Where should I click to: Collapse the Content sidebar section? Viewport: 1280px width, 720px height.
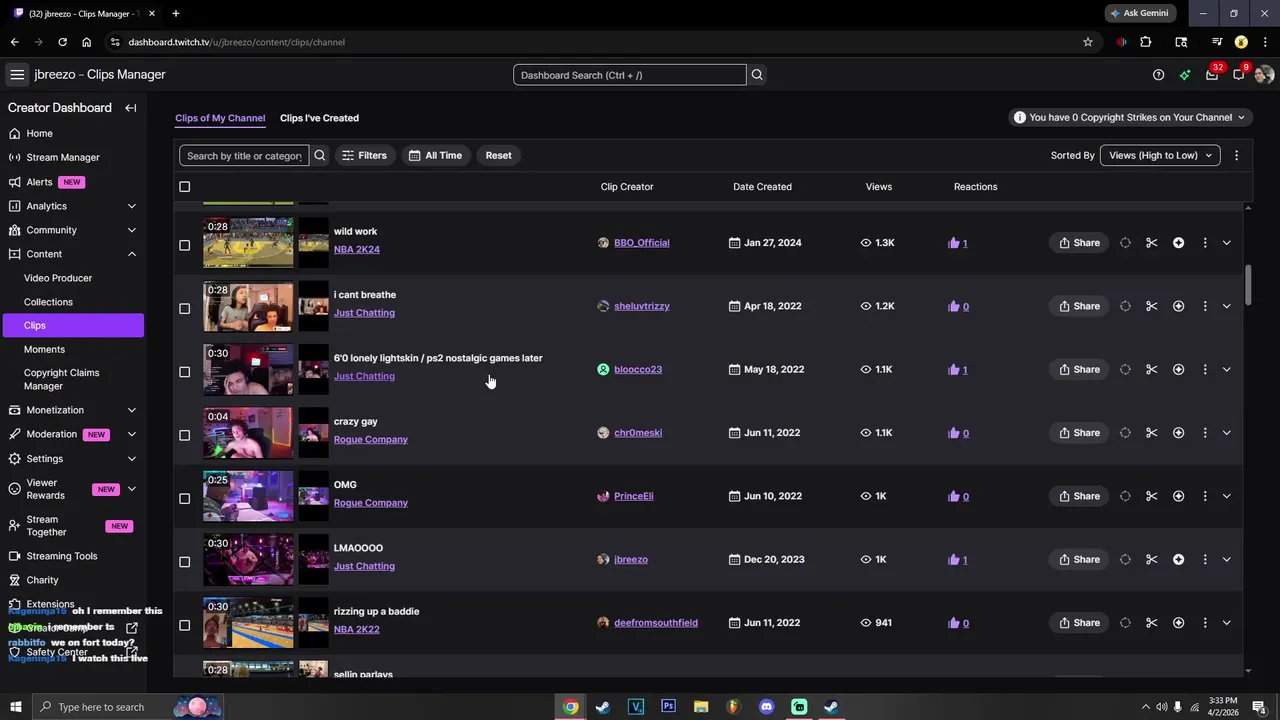131,254
